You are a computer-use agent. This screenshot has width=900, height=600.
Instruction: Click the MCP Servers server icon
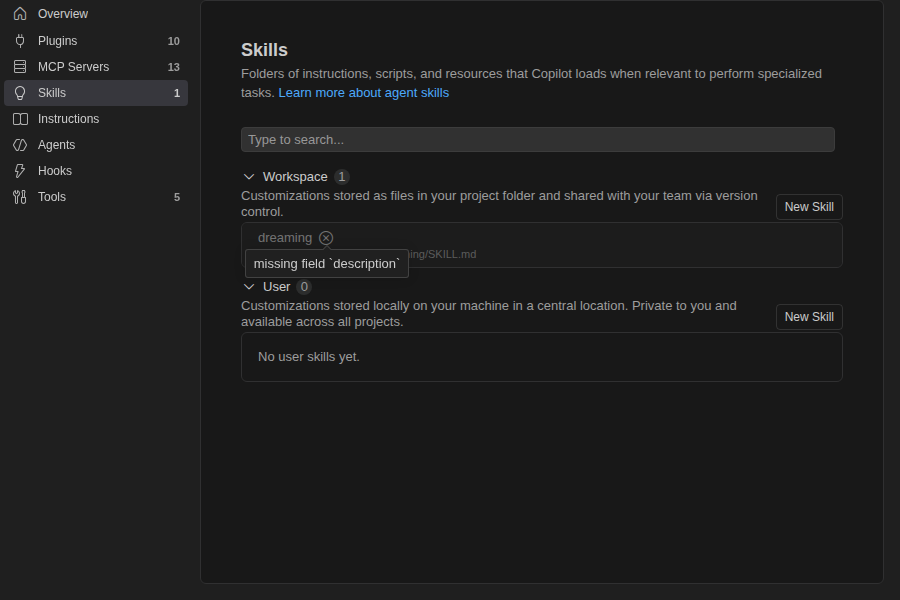20,67
